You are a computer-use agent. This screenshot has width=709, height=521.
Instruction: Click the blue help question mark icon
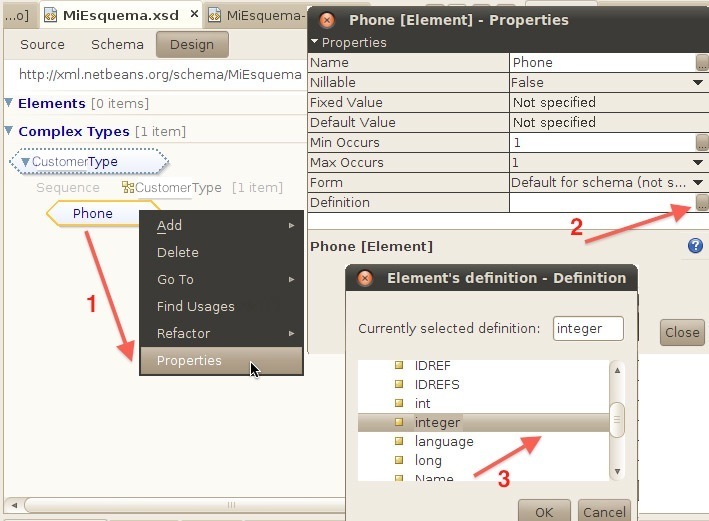pos(695,246)
